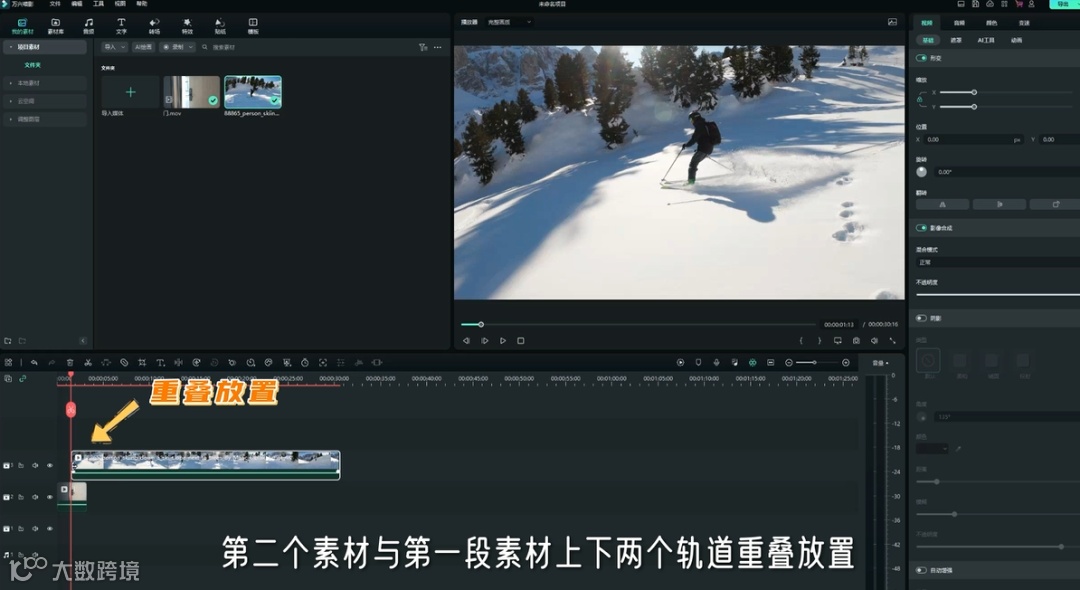
Task: Click the preview snapshot camera icon
Action: (x=856, y=341)
